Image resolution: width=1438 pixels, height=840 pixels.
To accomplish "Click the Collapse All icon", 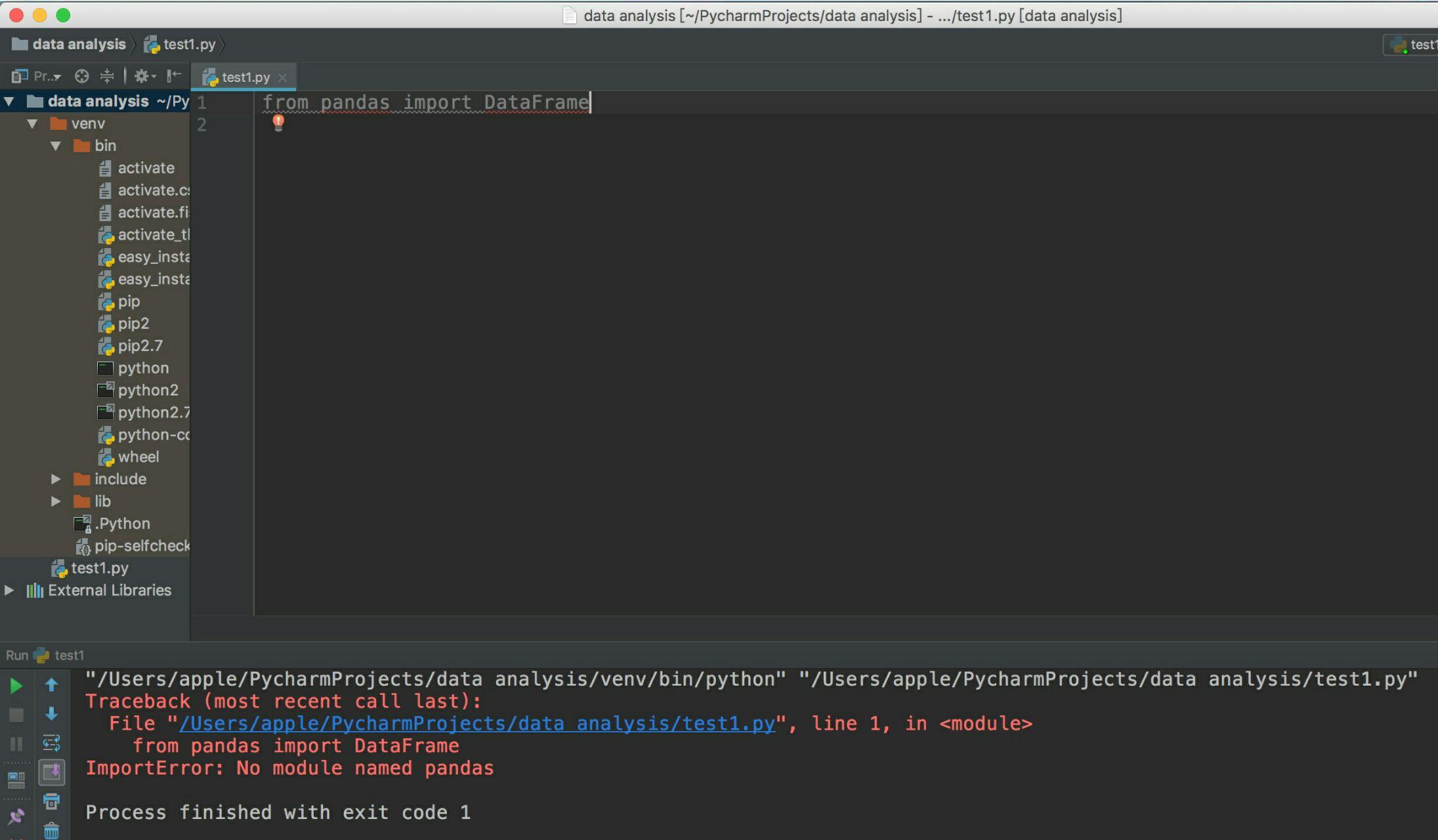I will [107, 77].
